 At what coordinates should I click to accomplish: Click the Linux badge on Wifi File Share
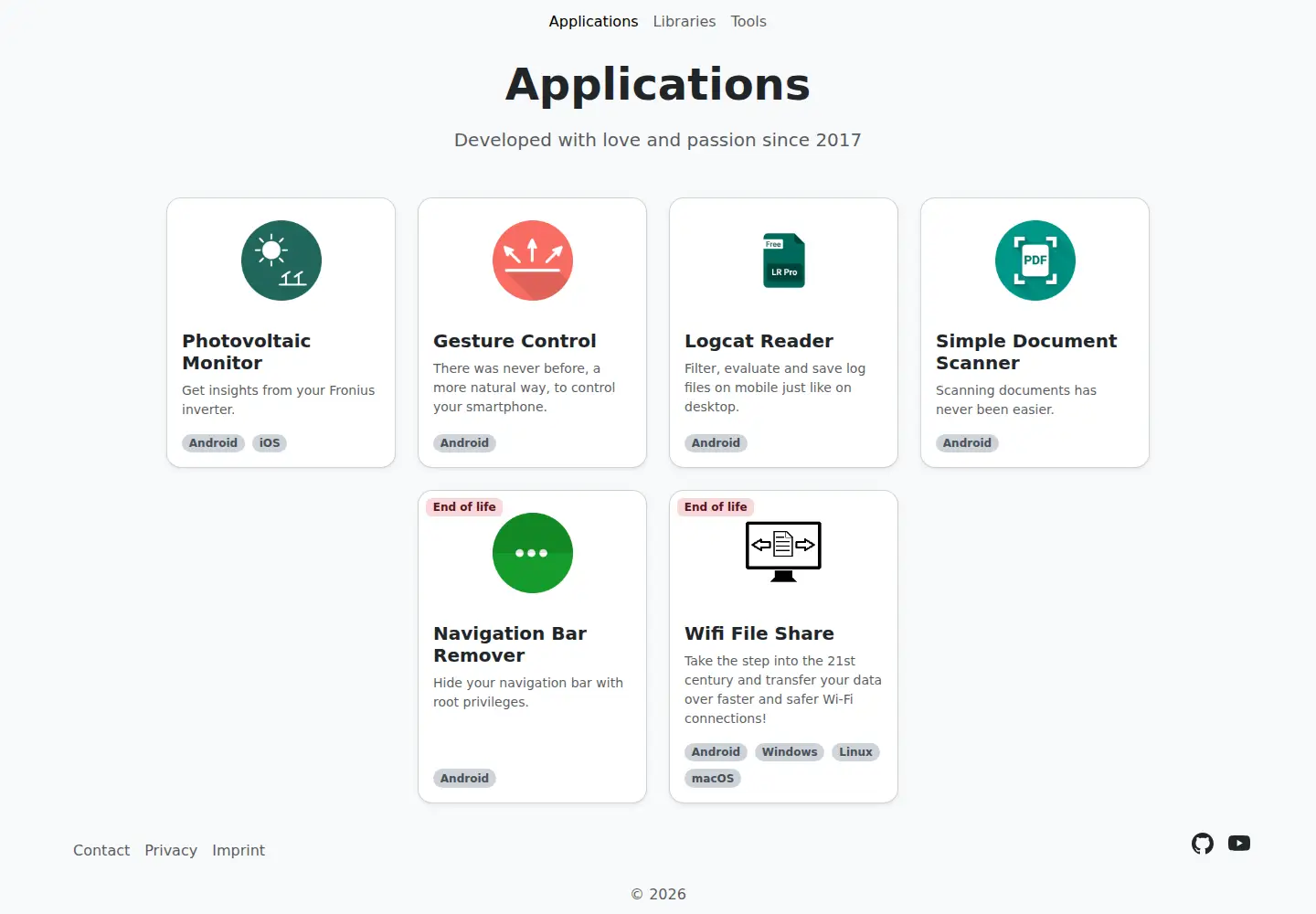tap(855, 752)
